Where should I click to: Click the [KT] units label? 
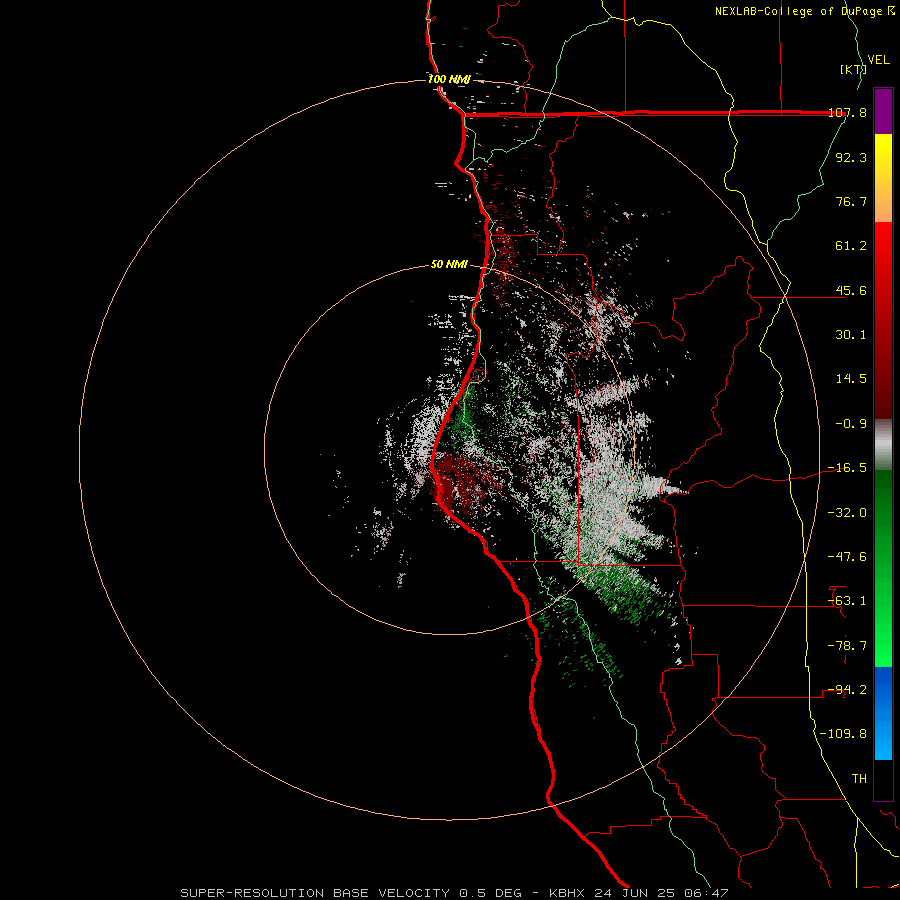(x=853, y=69)
